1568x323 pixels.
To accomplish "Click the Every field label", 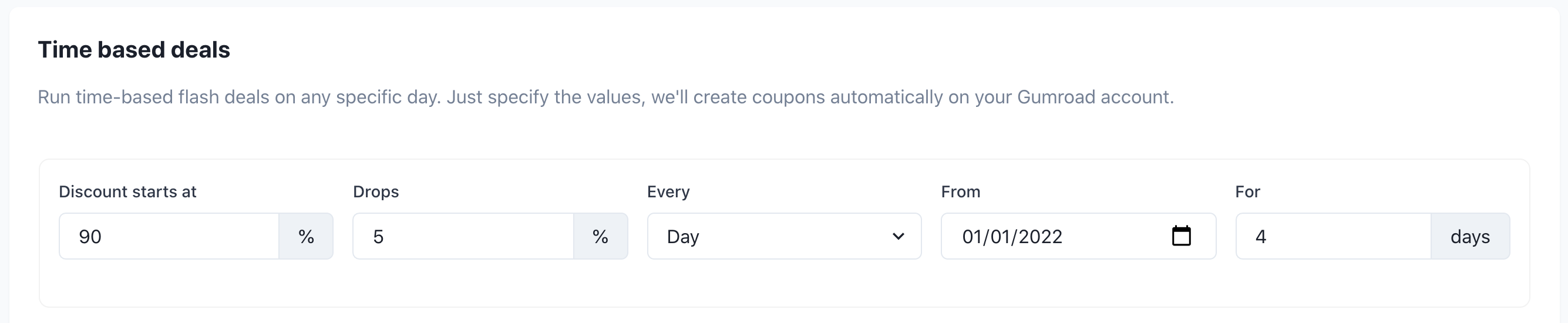I will coord(668,191).
